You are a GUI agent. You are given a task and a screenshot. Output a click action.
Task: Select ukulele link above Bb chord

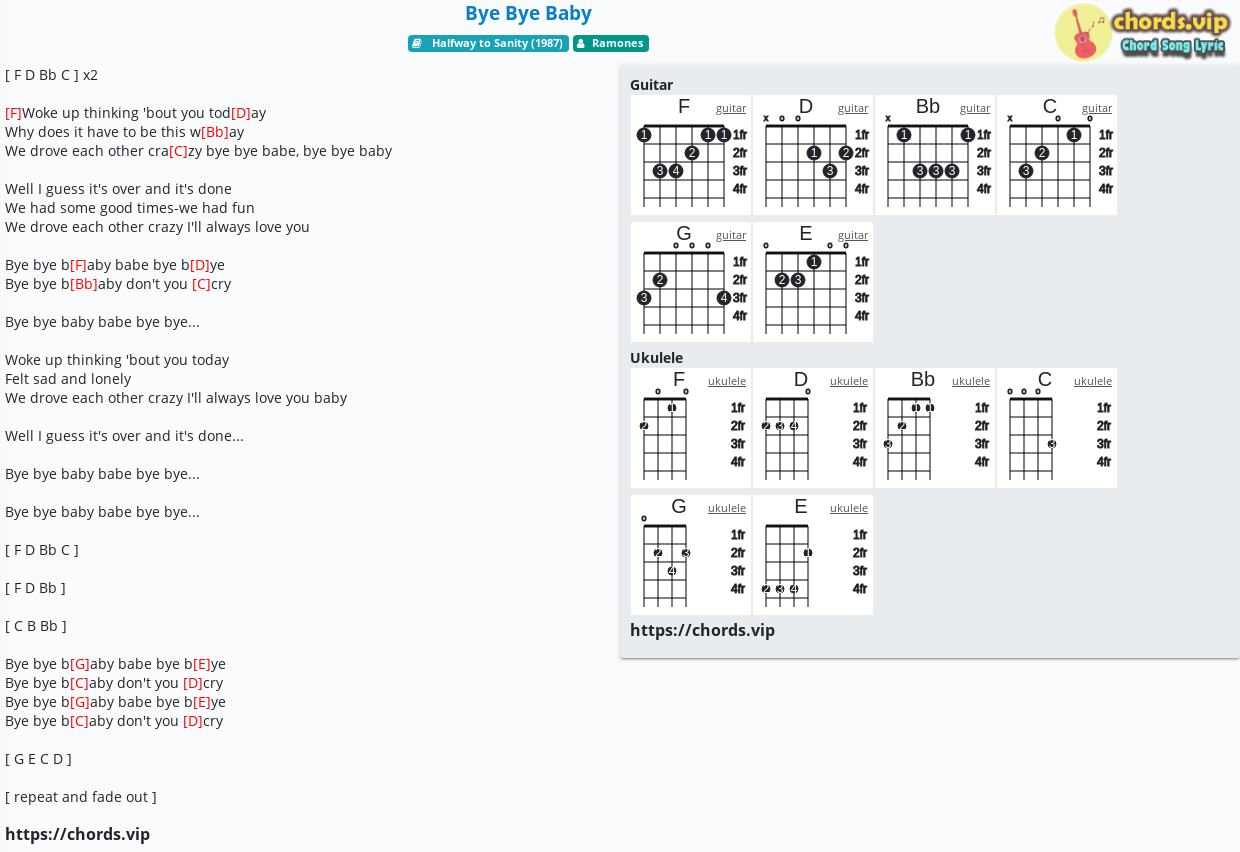coord(971,381)
